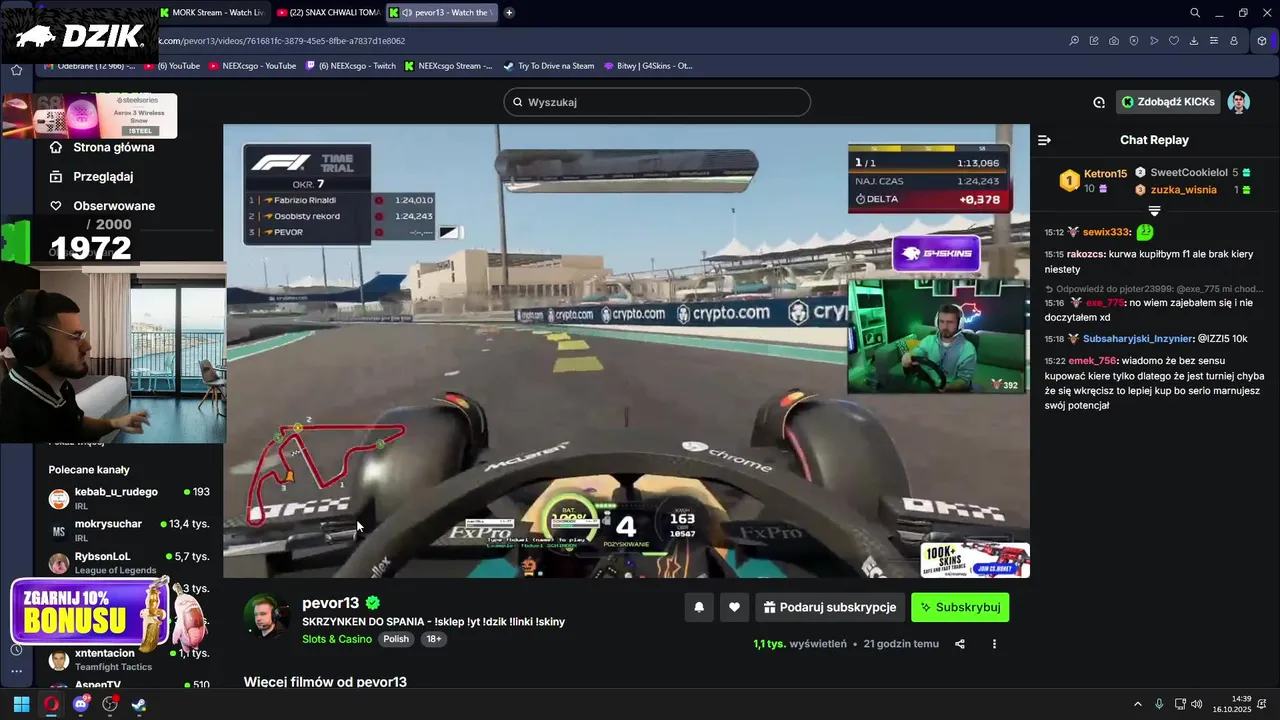Open the Obserwowane sidebar link
1280x720 pixels.
[103, 206]
